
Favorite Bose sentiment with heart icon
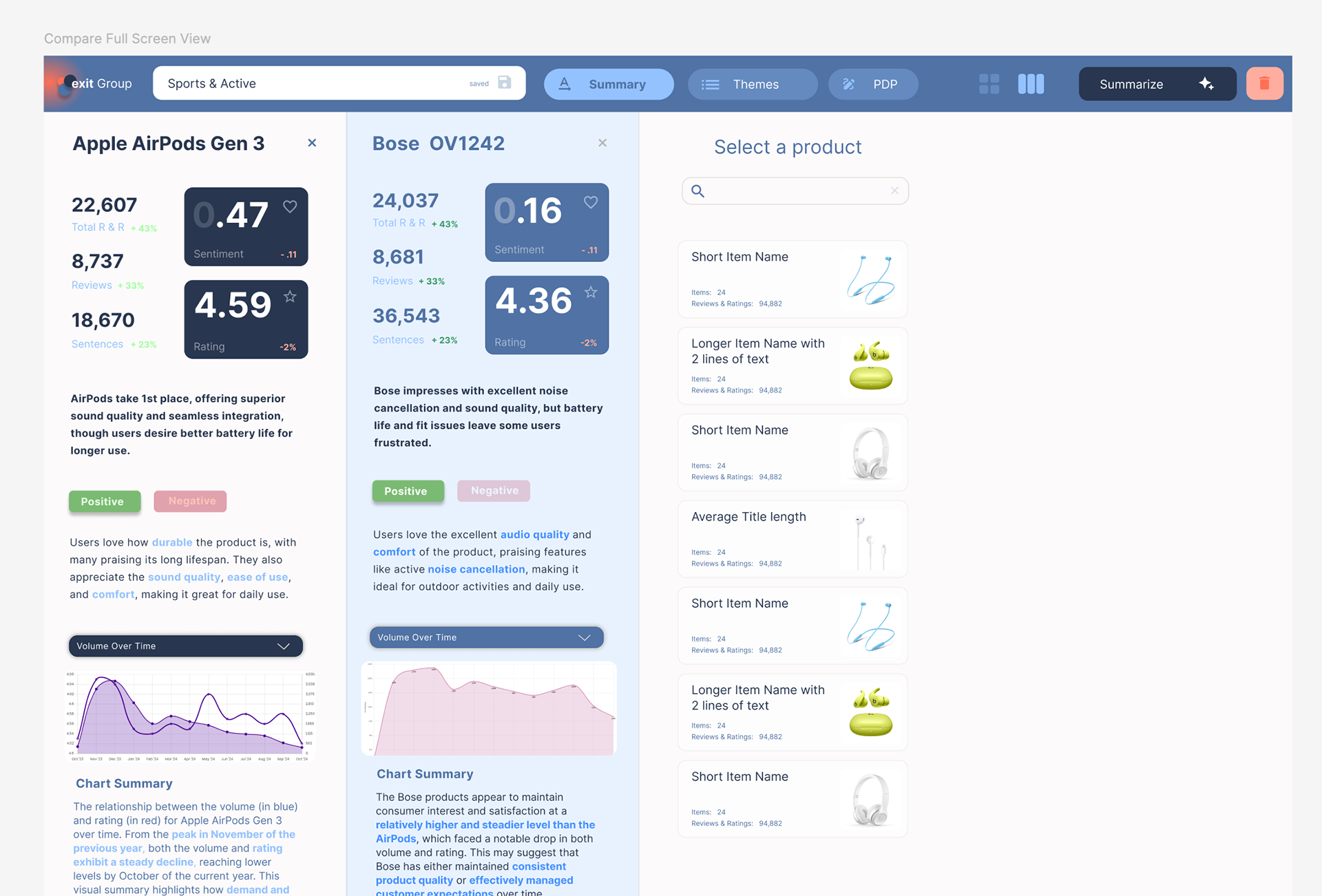point(591,202)
